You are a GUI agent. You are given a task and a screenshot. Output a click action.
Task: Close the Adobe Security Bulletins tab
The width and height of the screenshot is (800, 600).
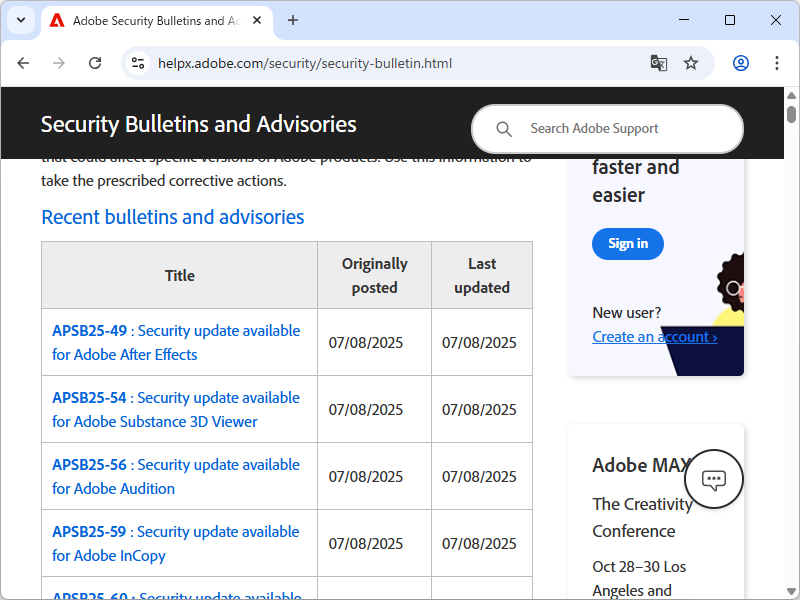[258, 20]
